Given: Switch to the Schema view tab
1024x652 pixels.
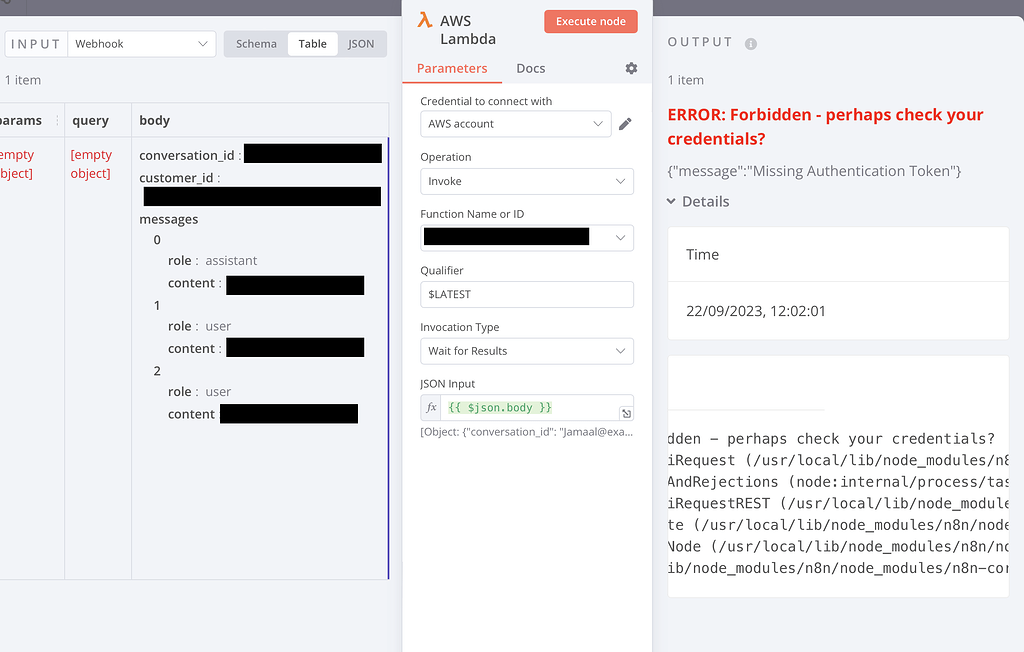Looking at the screenshot, I should 256,43.
